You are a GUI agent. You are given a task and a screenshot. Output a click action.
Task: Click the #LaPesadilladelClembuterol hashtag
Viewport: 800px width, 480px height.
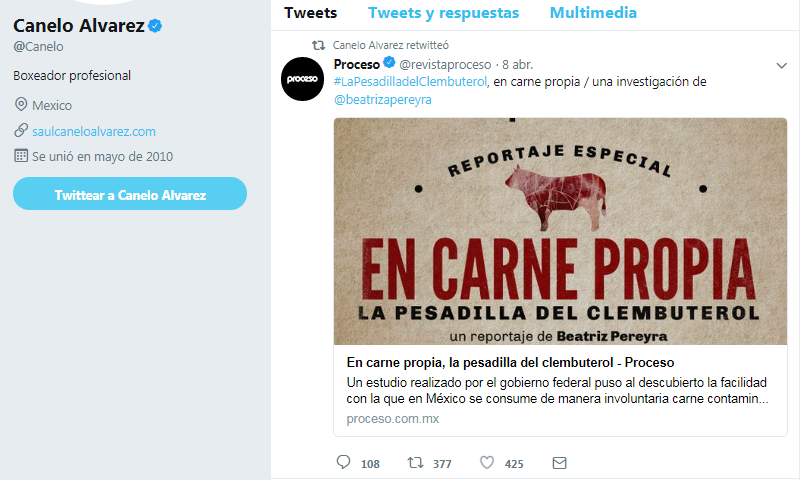pyautogui.click(x=410, y=82)
